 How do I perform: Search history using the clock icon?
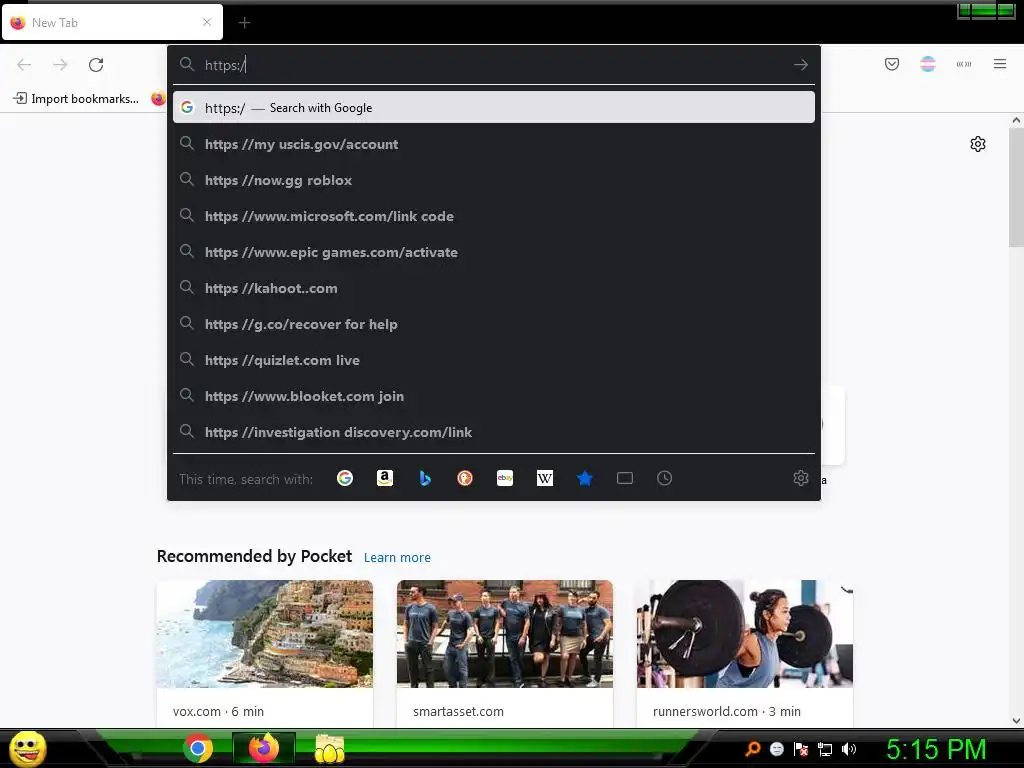click(664, 478)
